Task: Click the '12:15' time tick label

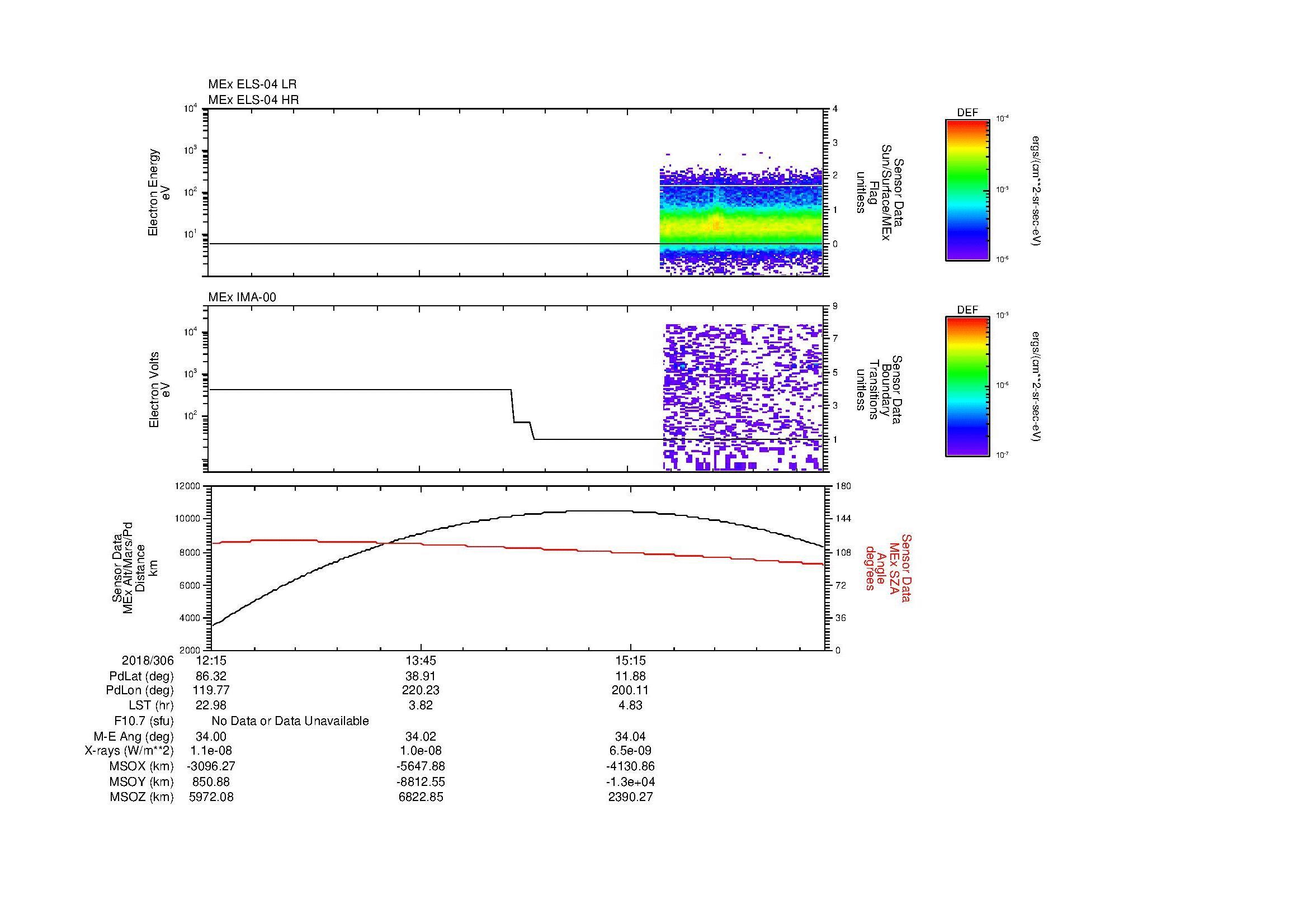Action: [x=211, y=660]
